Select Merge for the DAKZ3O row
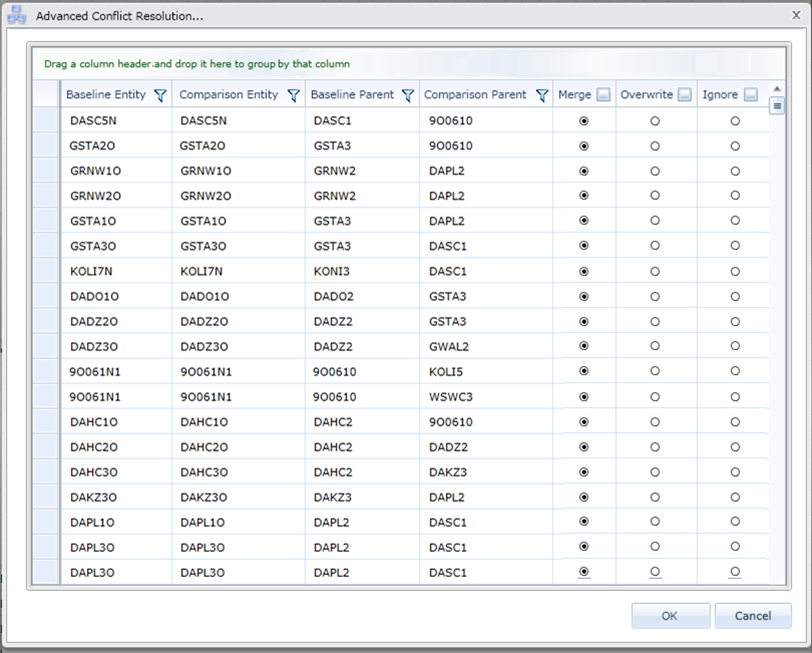The height and width of the screenshot is (653, 812). point(584,497)
